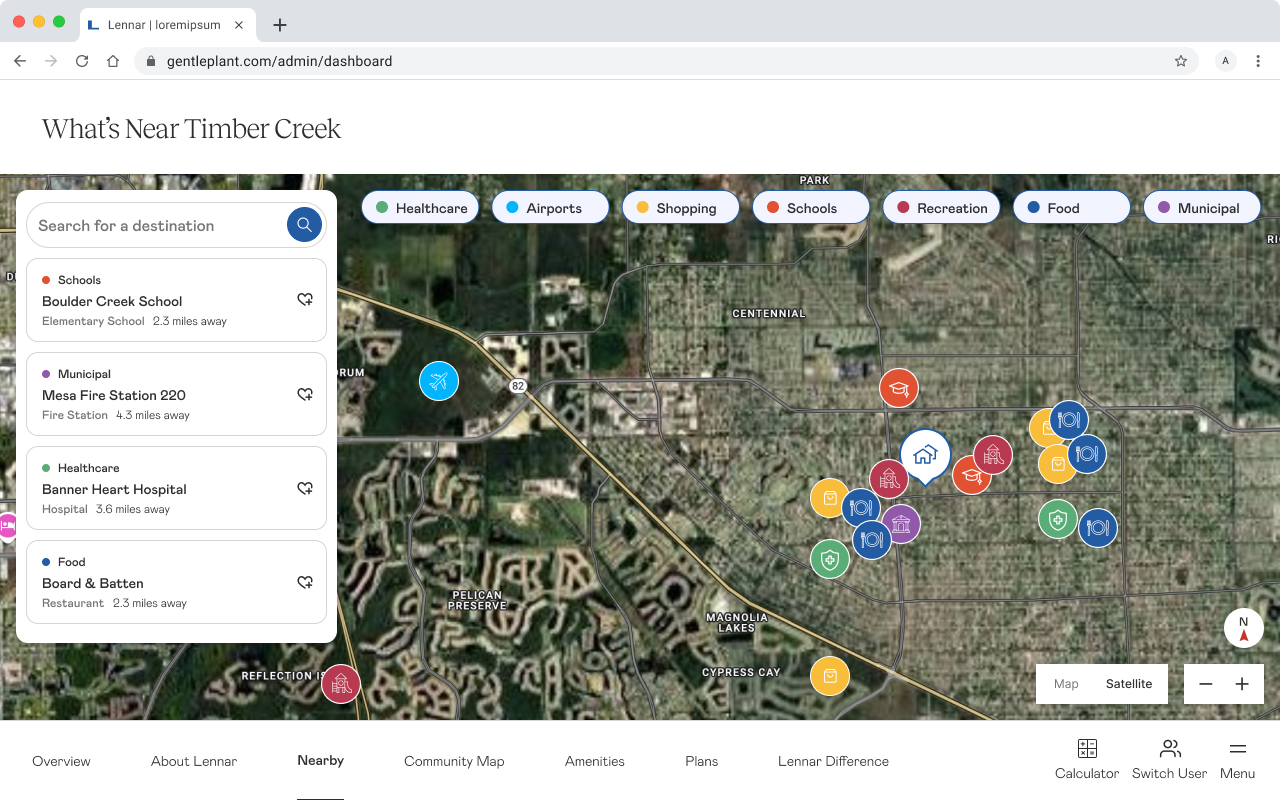Open the hamburger Menu in the bottom bar
Screen dimensions: 1280x800
(x=1237, y=760)
